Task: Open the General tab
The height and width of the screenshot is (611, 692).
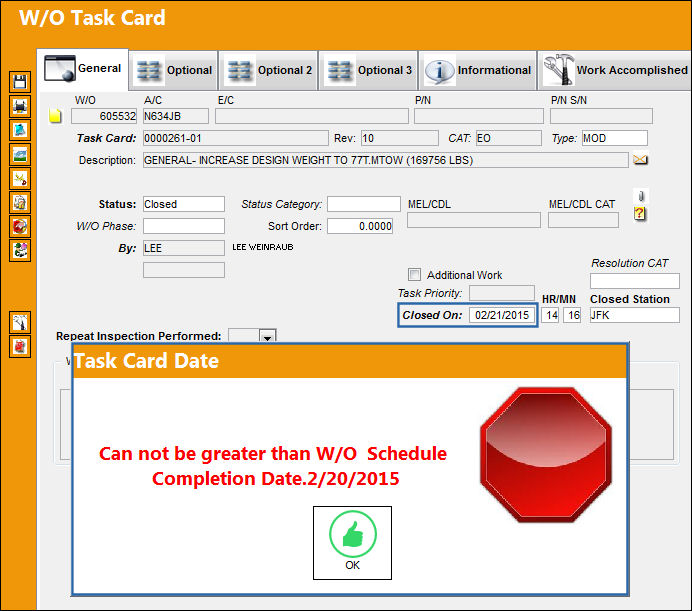Action: tap(83, 69)
